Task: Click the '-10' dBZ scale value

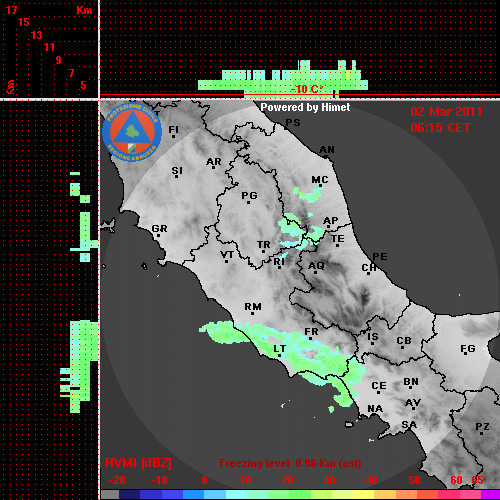Action: point(159,480)
